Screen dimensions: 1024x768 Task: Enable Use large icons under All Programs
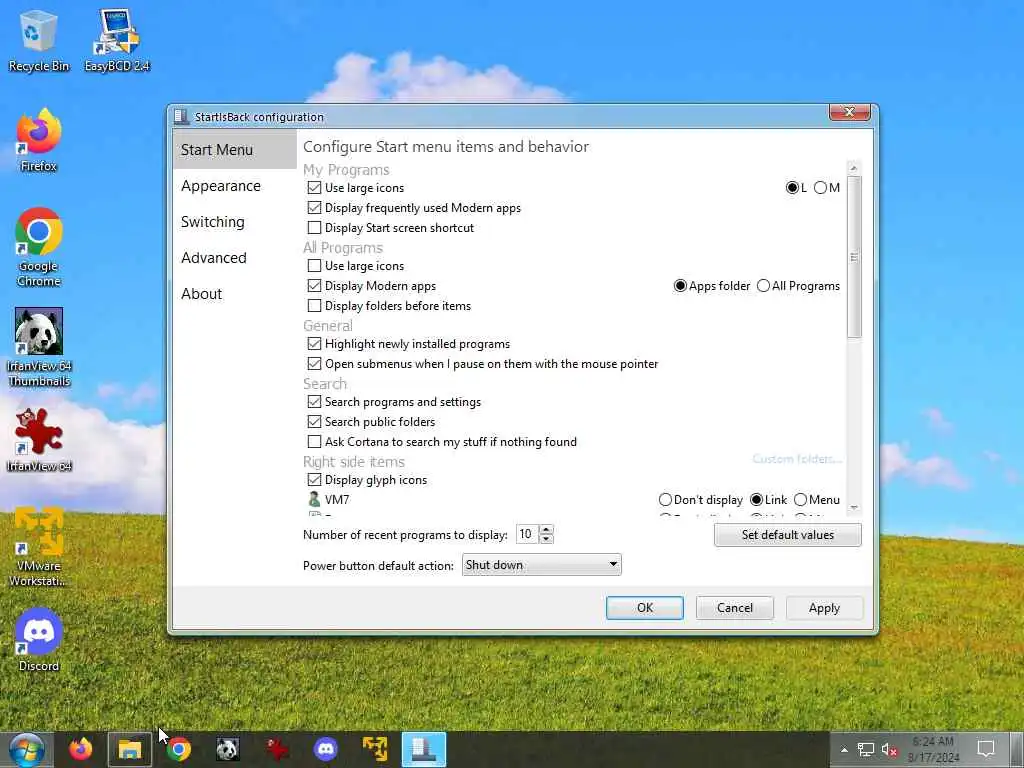click(314, 266)
